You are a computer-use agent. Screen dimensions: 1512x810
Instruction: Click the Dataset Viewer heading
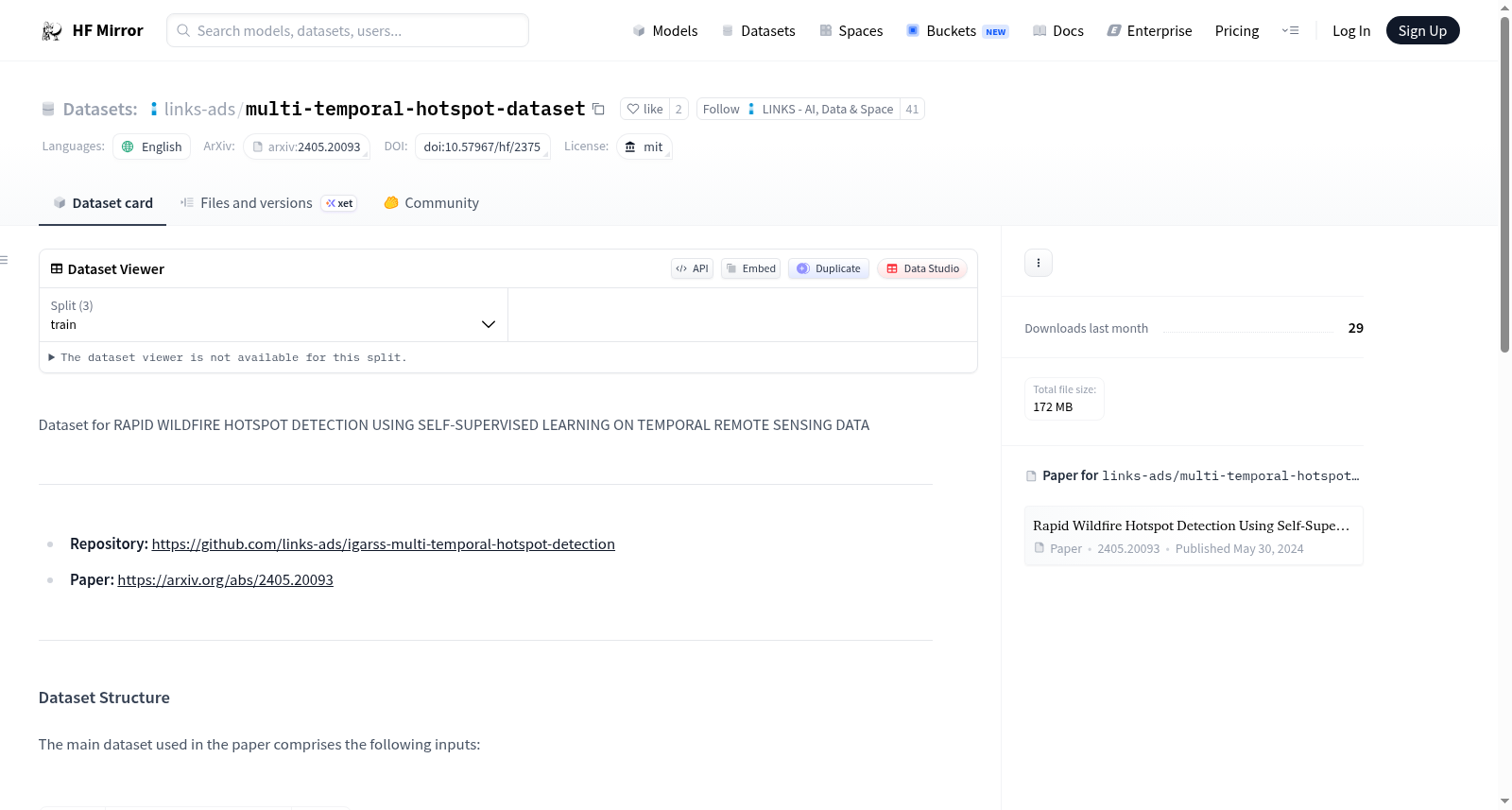tap(116, 269)
